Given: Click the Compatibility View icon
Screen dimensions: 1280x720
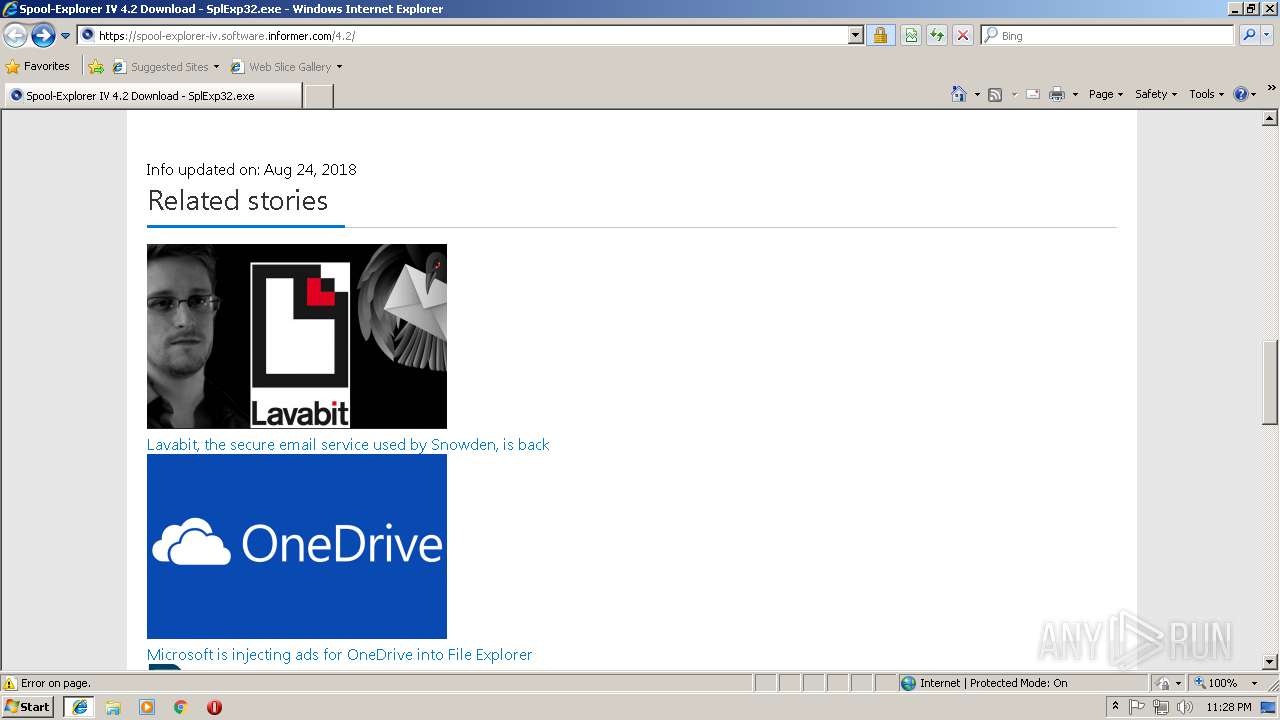Looking at the screenshot, I should 911,35.
